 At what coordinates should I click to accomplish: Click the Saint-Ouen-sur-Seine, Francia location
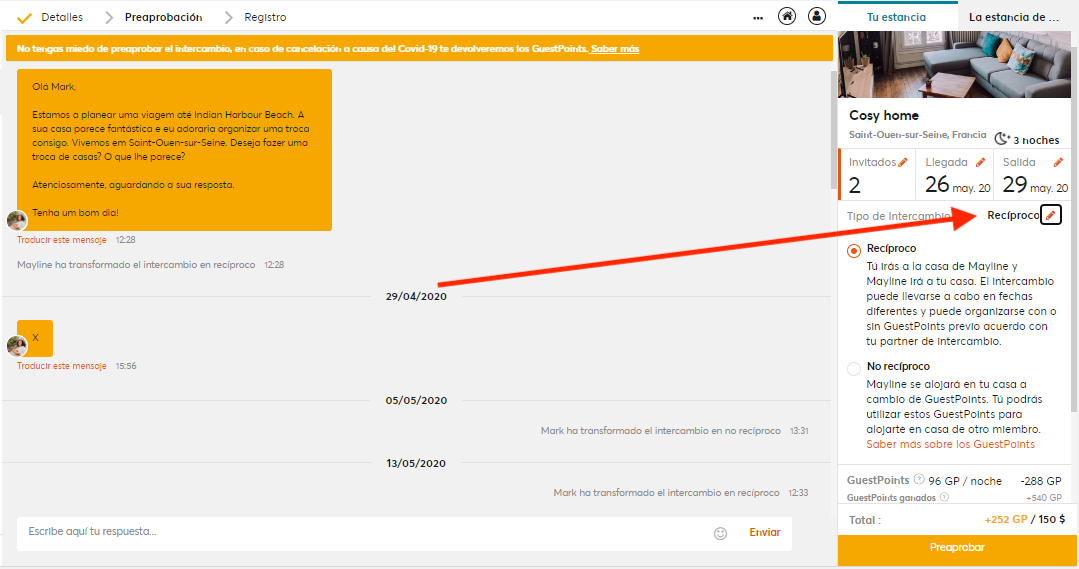[x=917, y=135]
